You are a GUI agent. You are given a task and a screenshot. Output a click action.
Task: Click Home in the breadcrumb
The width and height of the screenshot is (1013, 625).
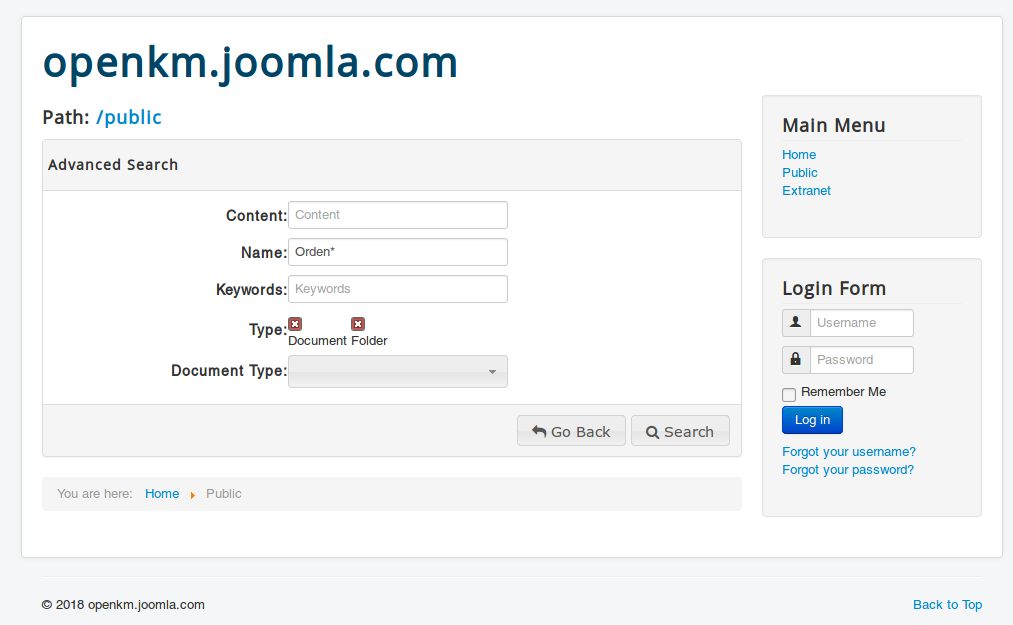point(162,494)
